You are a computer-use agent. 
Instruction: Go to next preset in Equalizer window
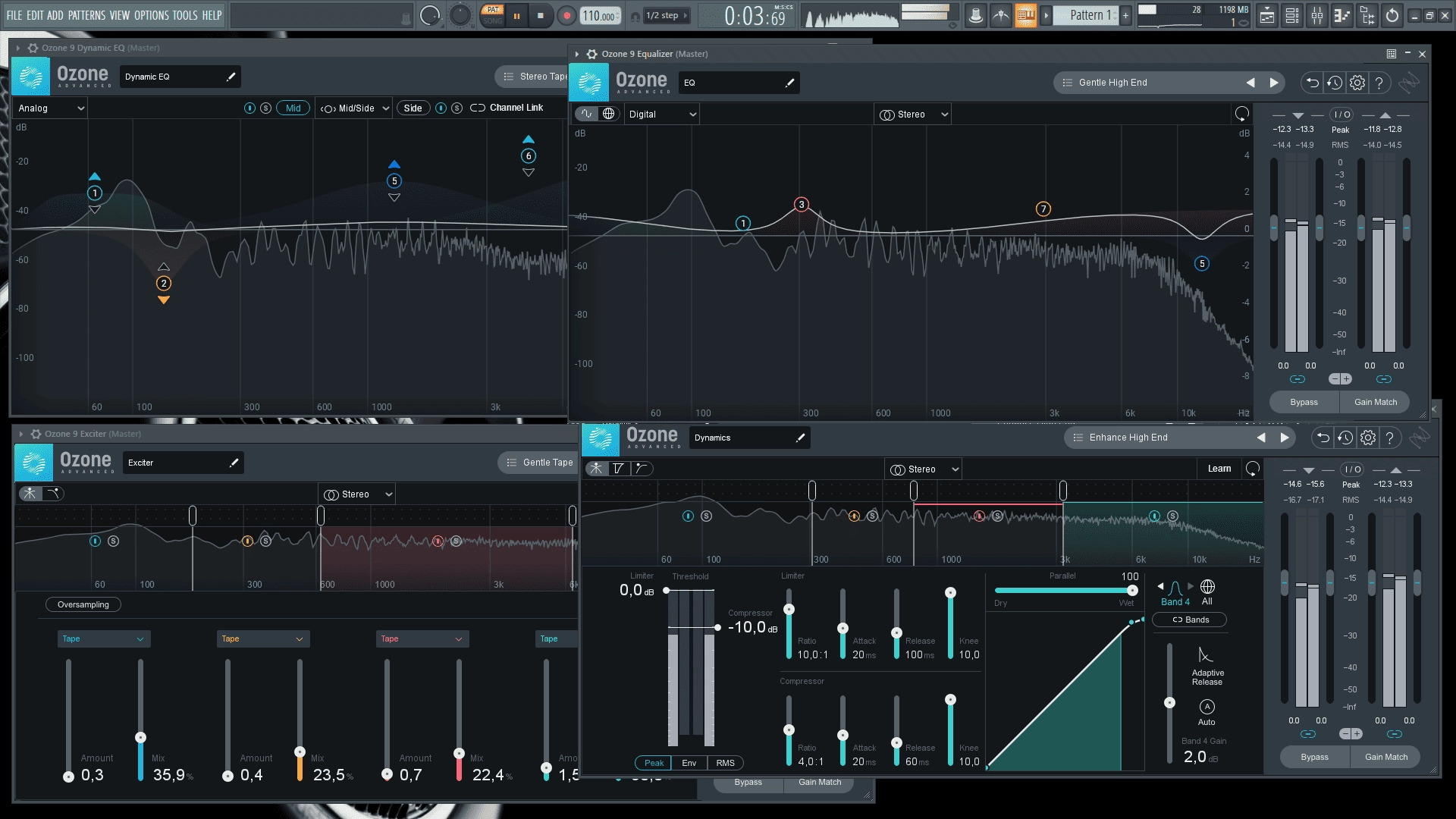pyautogui.click(x=1274, y=83)
